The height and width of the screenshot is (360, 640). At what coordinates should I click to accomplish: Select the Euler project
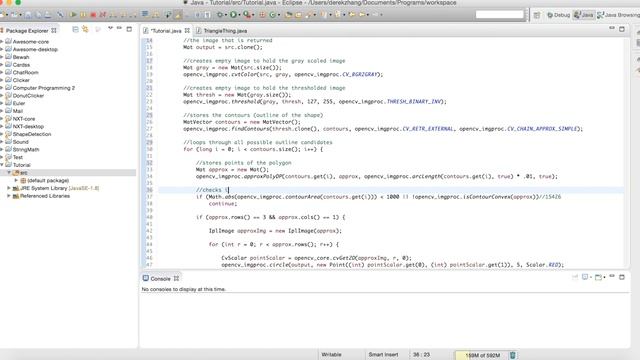[19, 103]
